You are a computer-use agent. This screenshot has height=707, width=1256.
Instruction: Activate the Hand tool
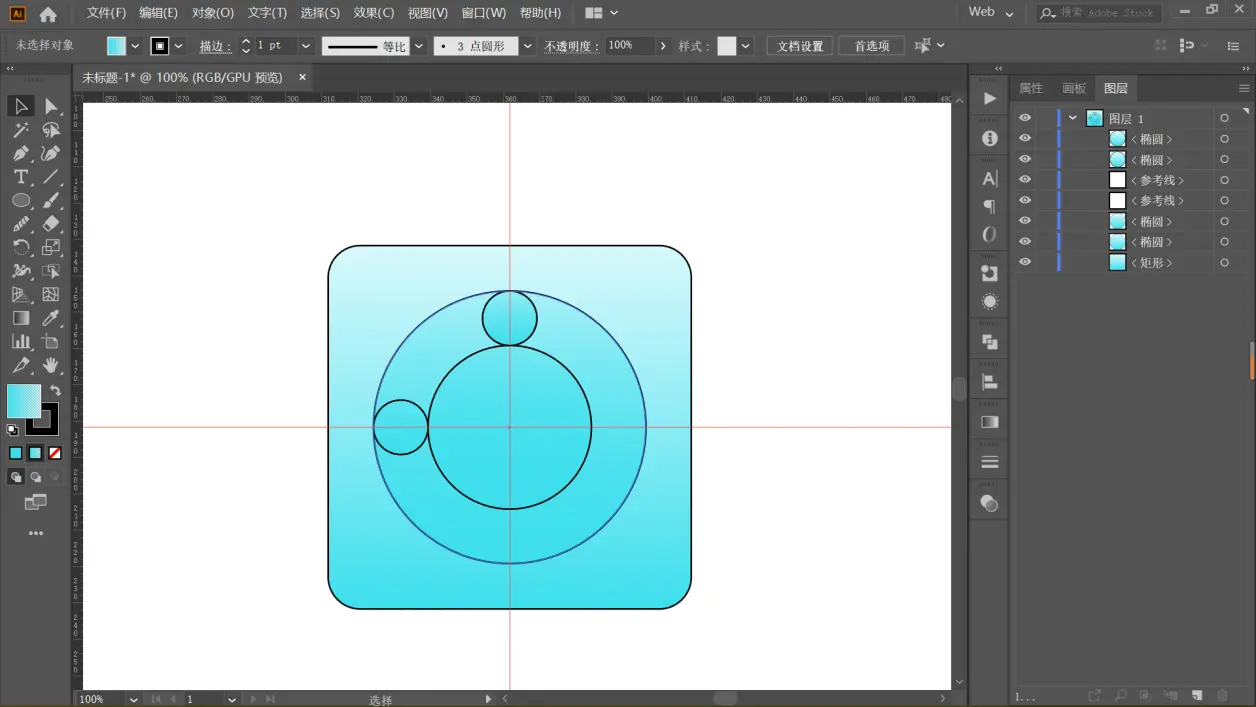(51, 366)
